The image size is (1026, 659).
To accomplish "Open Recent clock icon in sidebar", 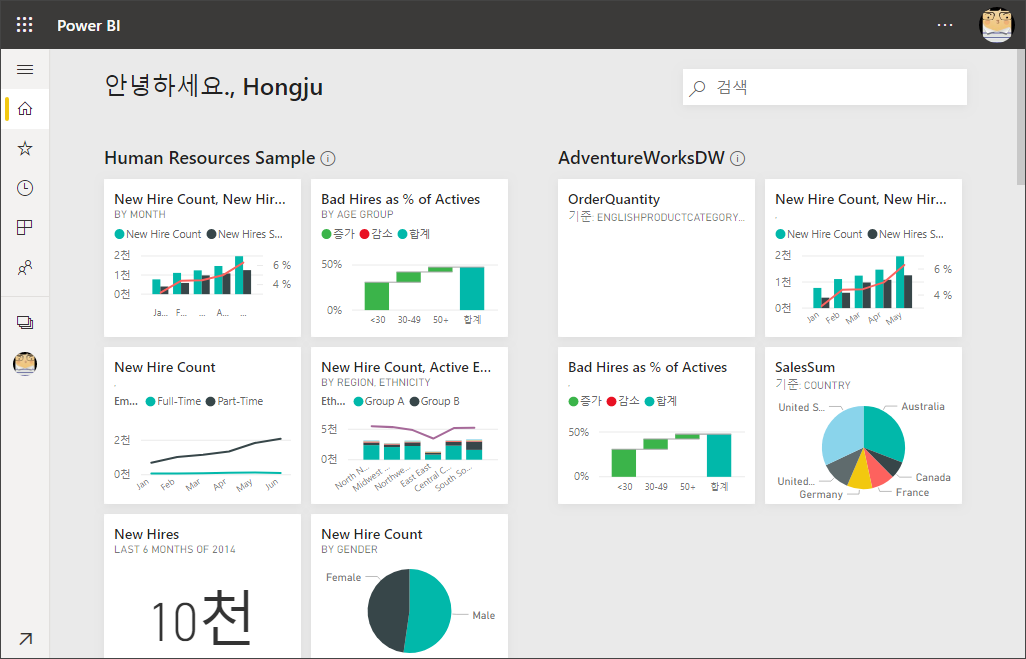I will (25, 188).
